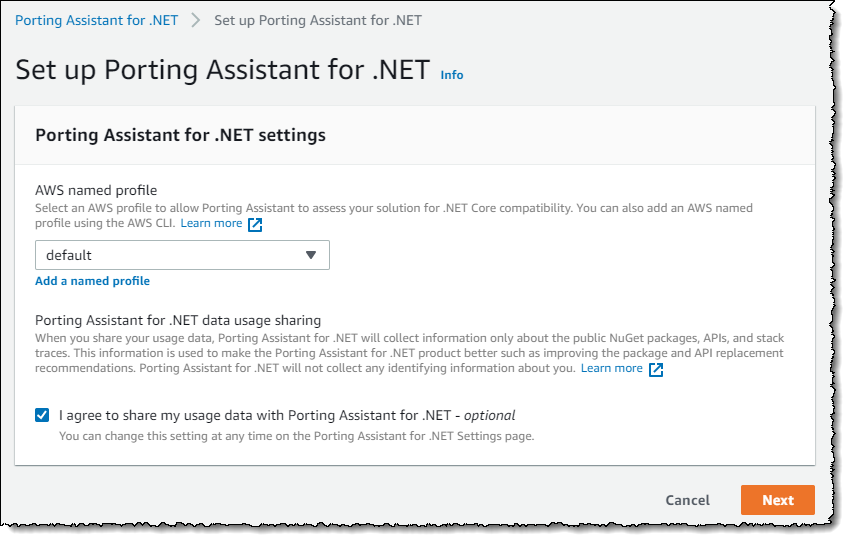Click the current "Set up Porting Assistant" breadcrumb
The height and width of the screenshot is (544, 852).
pos(318,21)
